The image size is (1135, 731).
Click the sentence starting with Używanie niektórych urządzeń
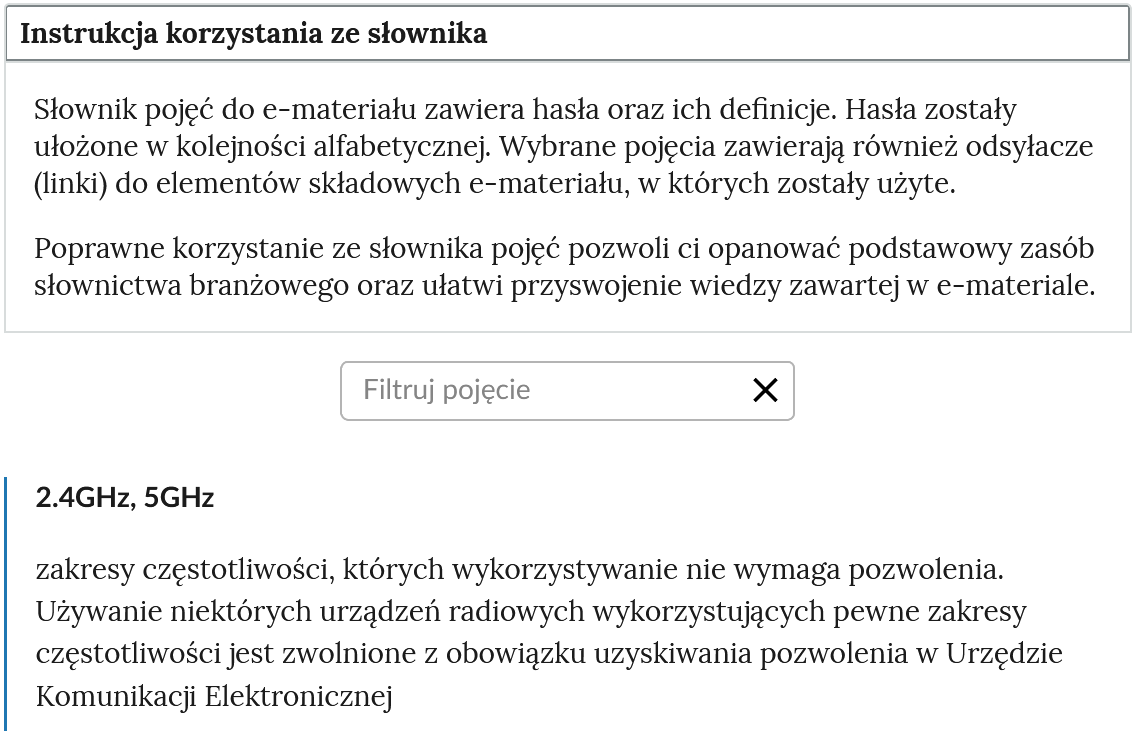(x=549, y=654)
